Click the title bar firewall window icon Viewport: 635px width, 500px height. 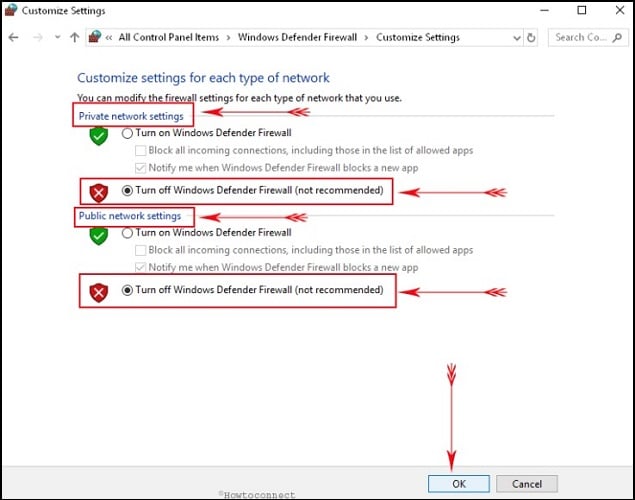(x=10, y=10)
